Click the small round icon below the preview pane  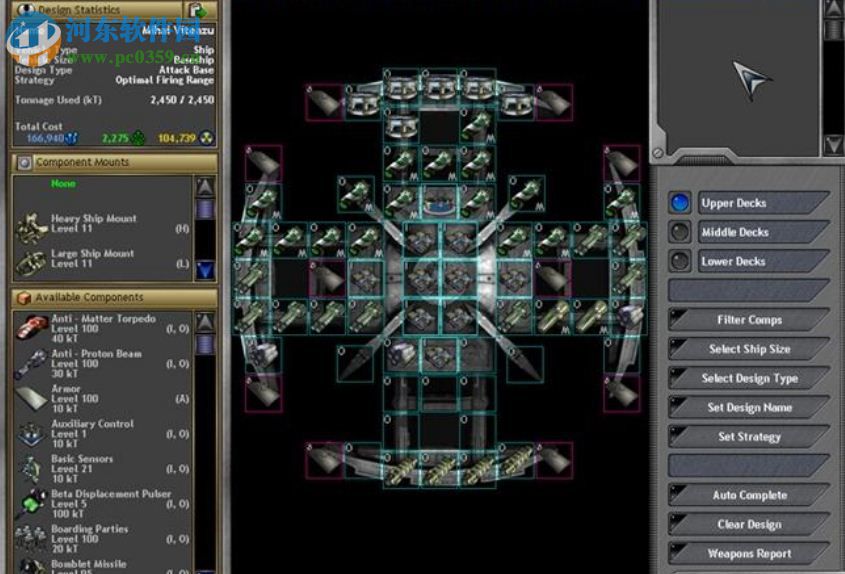click(x=658, y=154)
